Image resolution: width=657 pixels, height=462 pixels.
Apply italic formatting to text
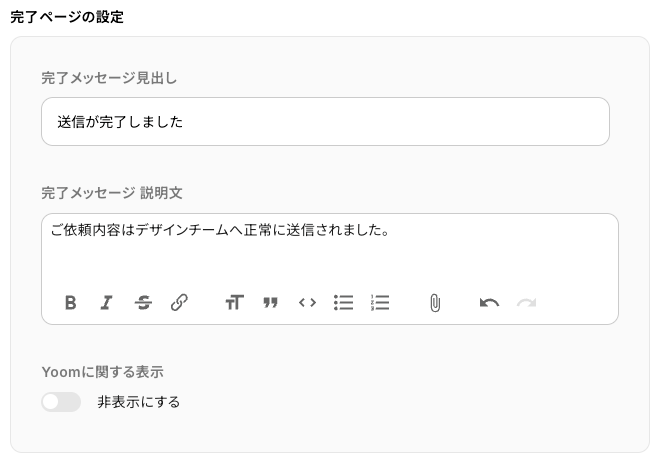click(106, 302)
